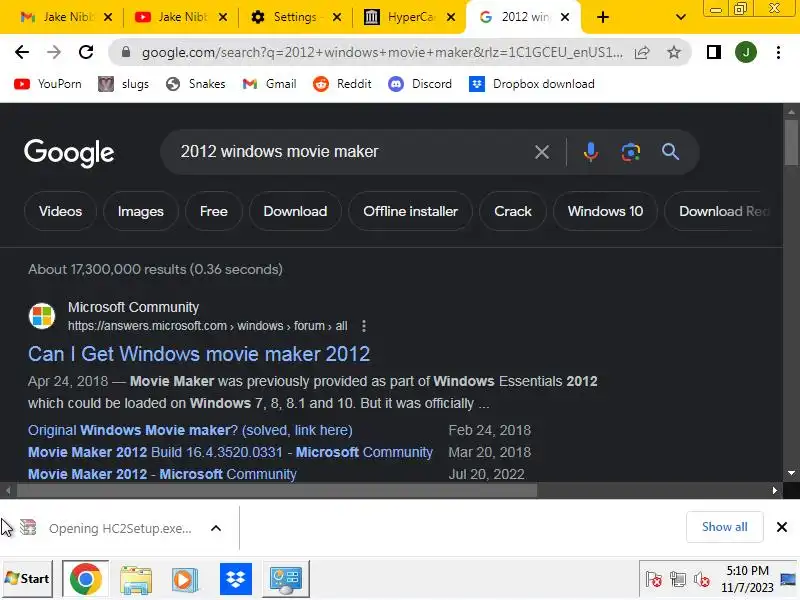Viewport: 800px width, 600px height.
Task: Open Snakes bookmark
Action: tap(196, 84)
